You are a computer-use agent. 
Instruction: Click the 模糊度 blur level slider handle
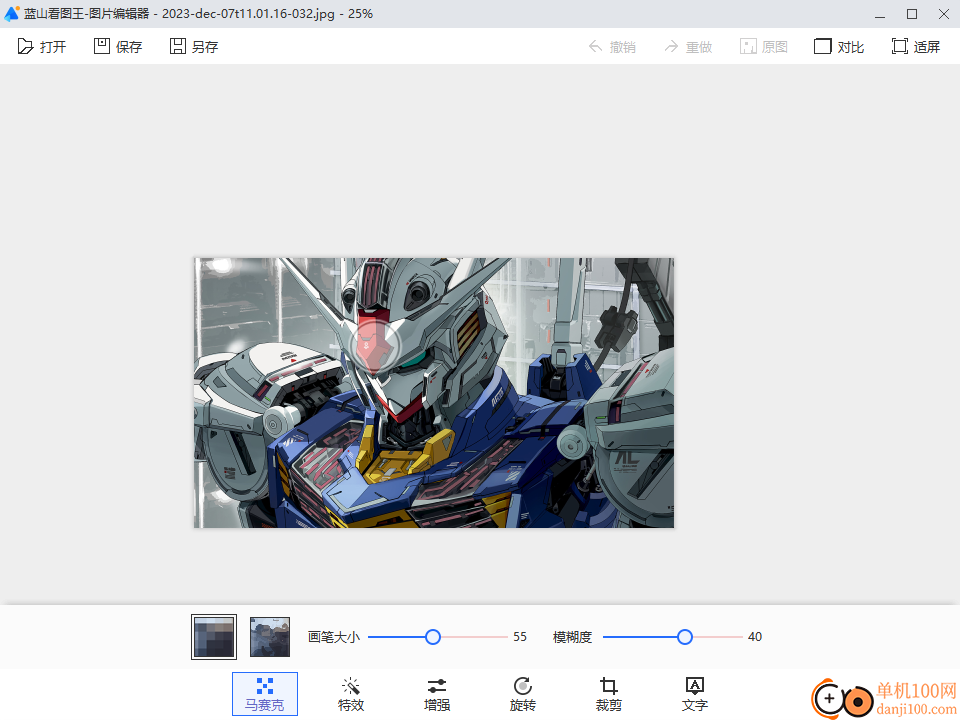pos(684,637)
